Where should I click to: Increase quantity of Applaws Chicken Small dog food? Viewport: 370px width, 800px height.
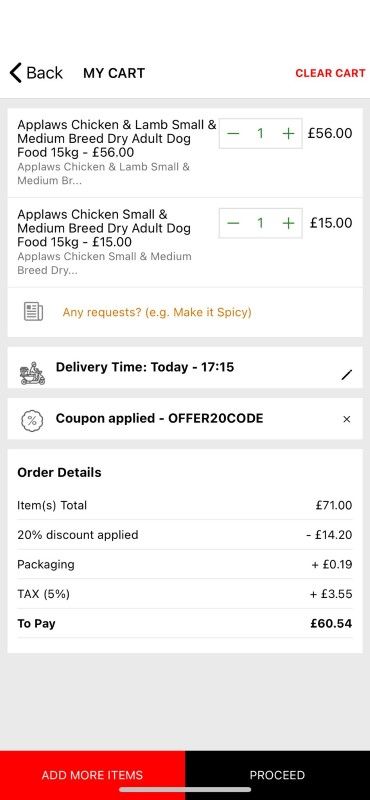(288, 223)
